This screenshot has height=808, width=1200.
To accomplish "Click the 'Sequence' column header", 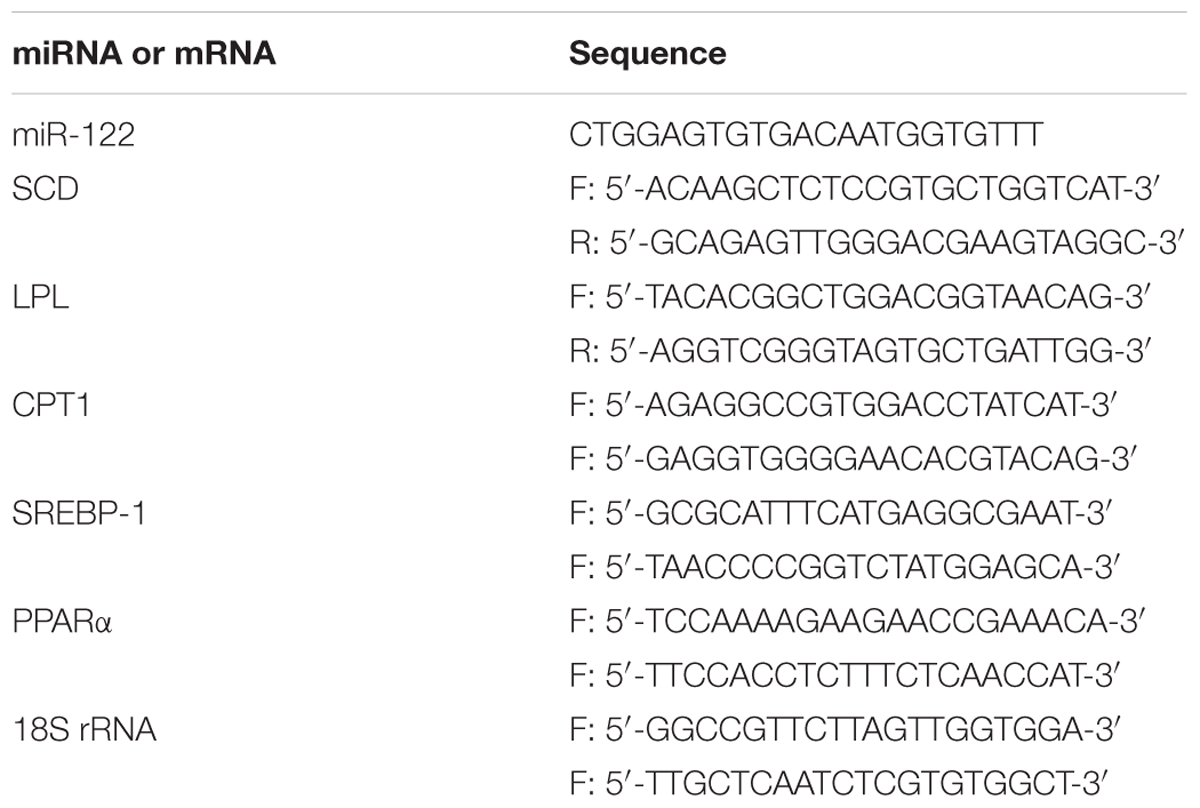I will (648, 54).
